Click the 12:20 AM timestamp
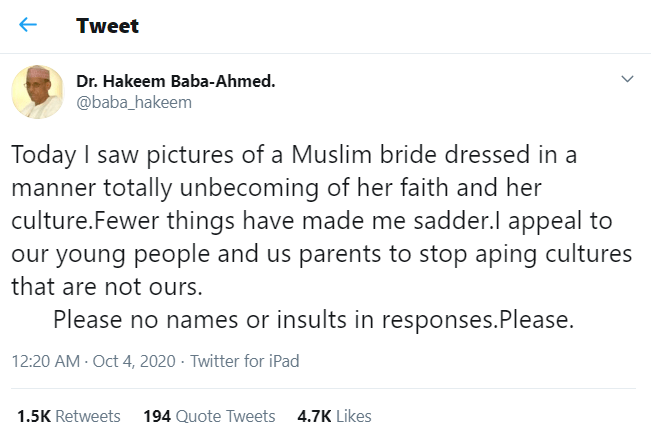The image size is (651, 441). point(47,361)
